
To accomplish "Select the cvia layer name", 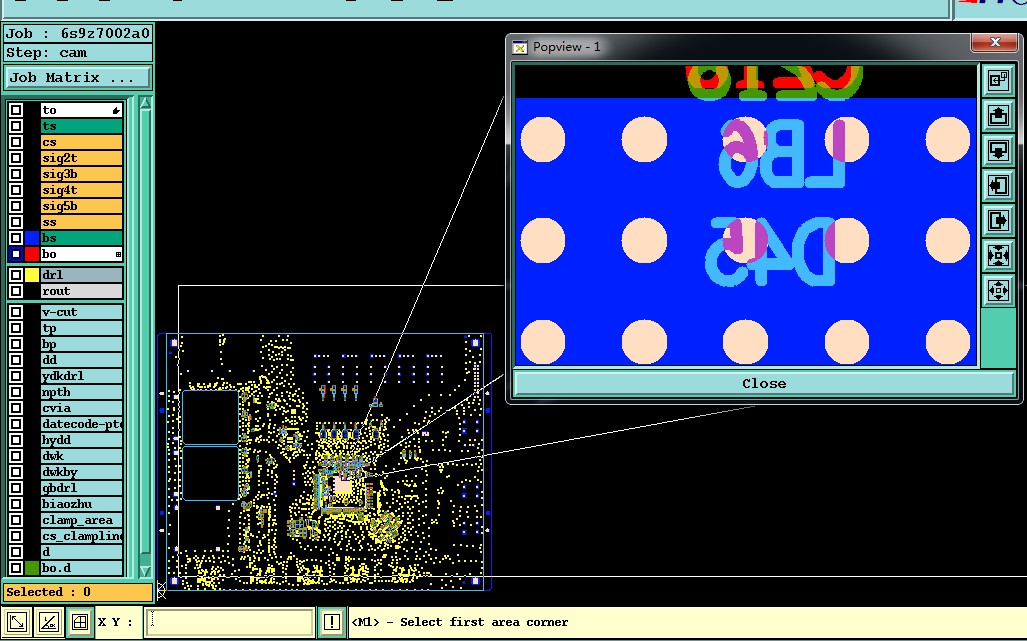I will click(x=81, y=408).
